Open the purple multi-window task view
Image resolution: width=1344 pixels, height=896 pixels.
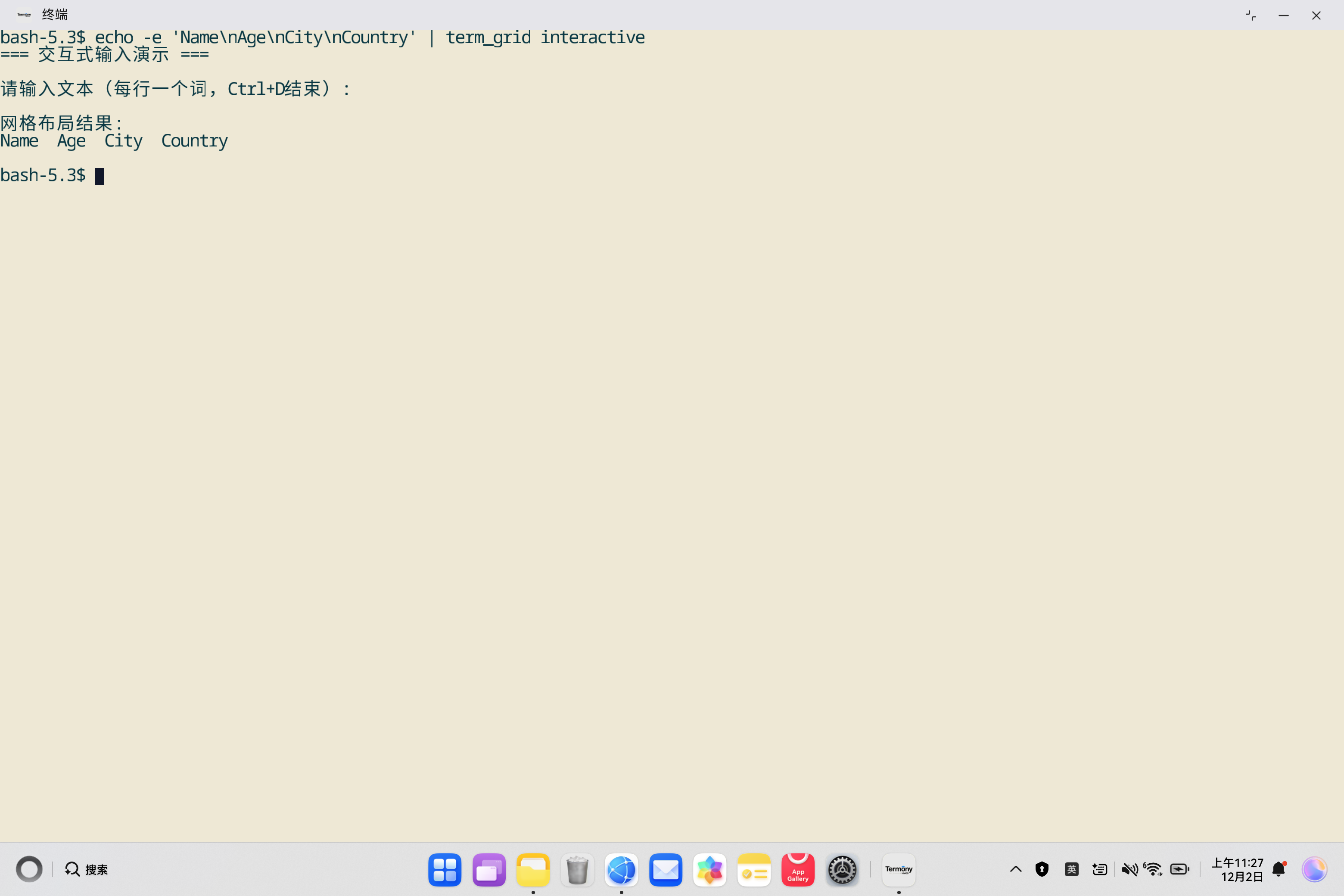coord(488,870)
